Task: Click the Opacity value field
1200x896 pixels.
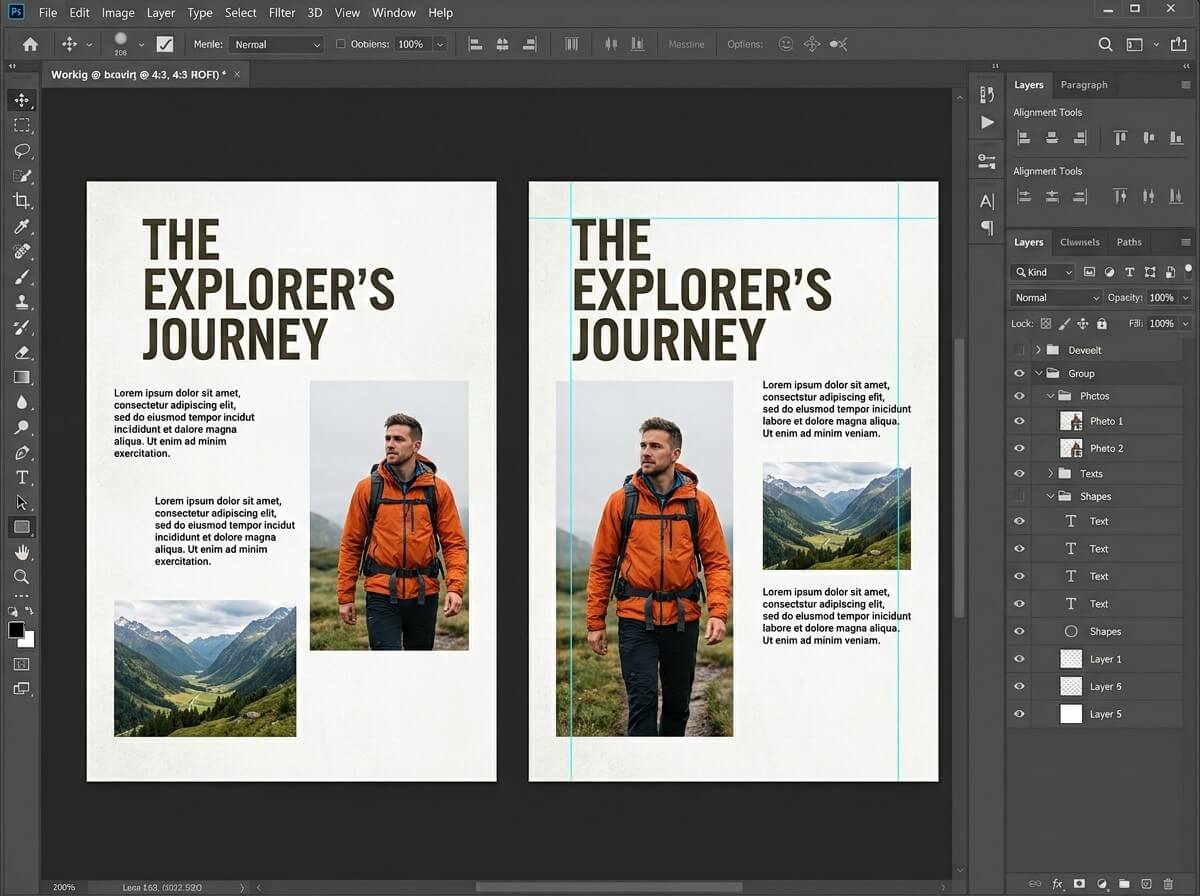Action: coord(1161,298)
